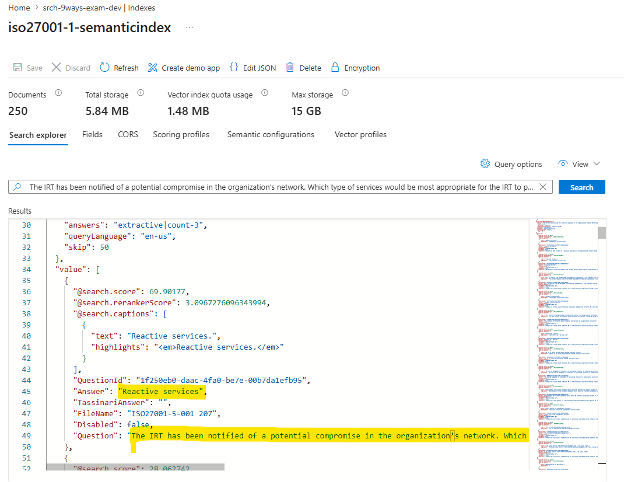
Task: Click the results vertical scrollbar thumb
Action: (x=602, y=233)
